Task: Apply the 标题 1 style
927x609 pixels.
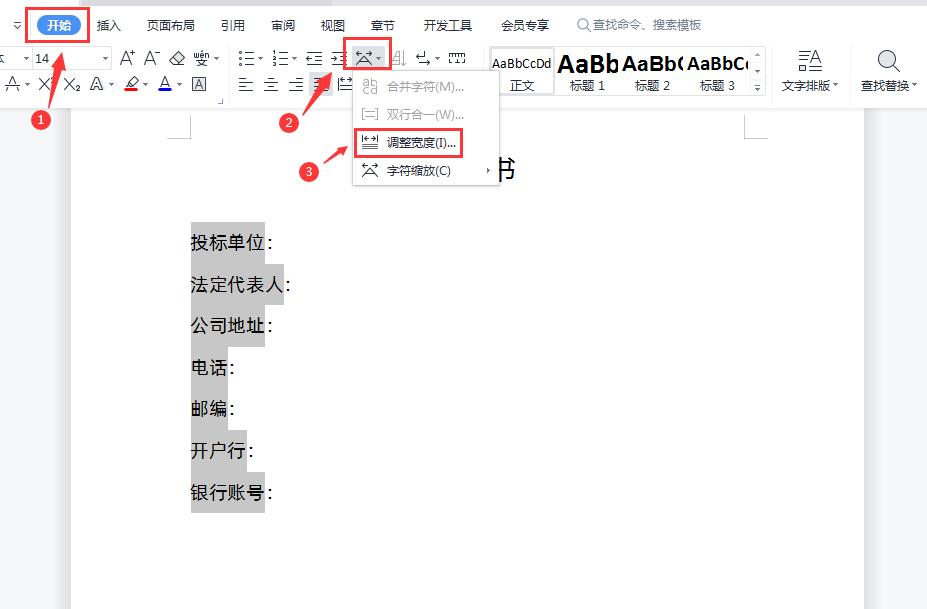Action: tap(587, 72)
